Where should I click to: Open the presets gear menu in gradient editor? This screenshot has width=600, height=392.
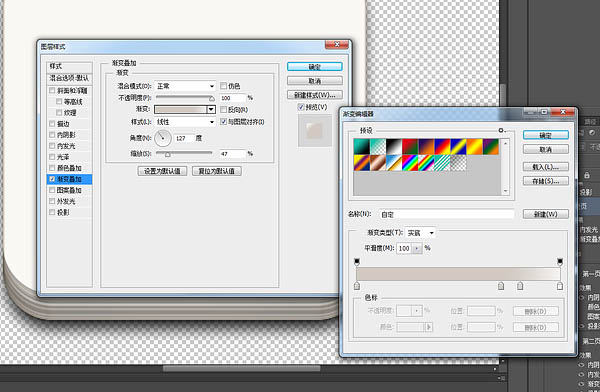pos(502,131)
